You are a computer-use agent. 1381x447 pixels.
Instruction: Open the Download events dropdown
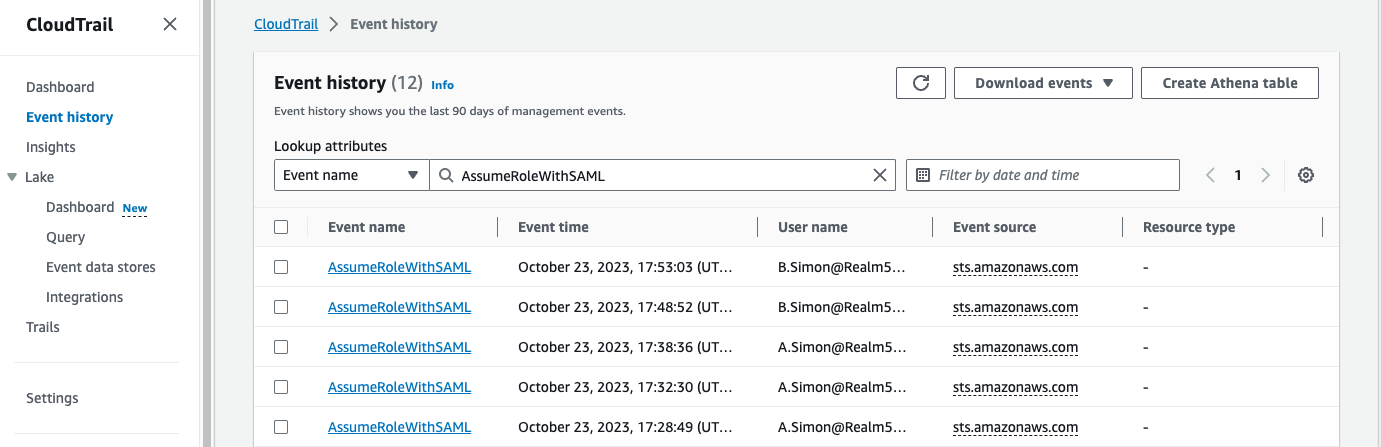[x=1043, y=83]
